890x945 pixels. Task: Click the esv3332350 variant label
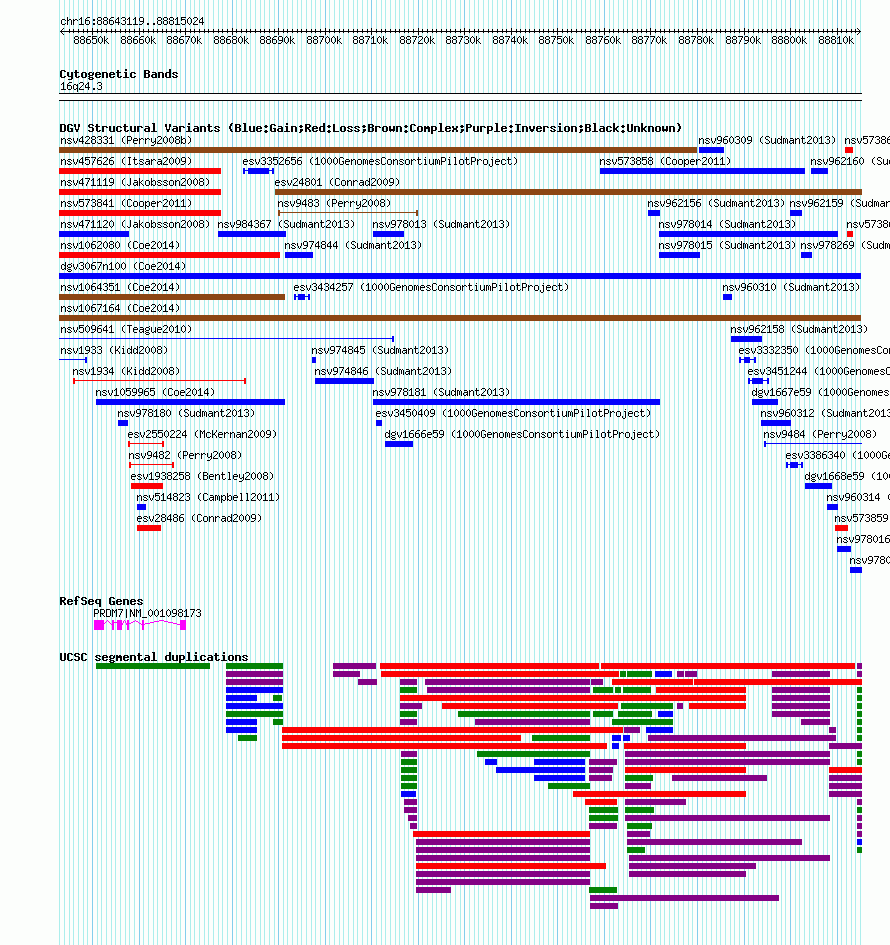pos(813,350)
